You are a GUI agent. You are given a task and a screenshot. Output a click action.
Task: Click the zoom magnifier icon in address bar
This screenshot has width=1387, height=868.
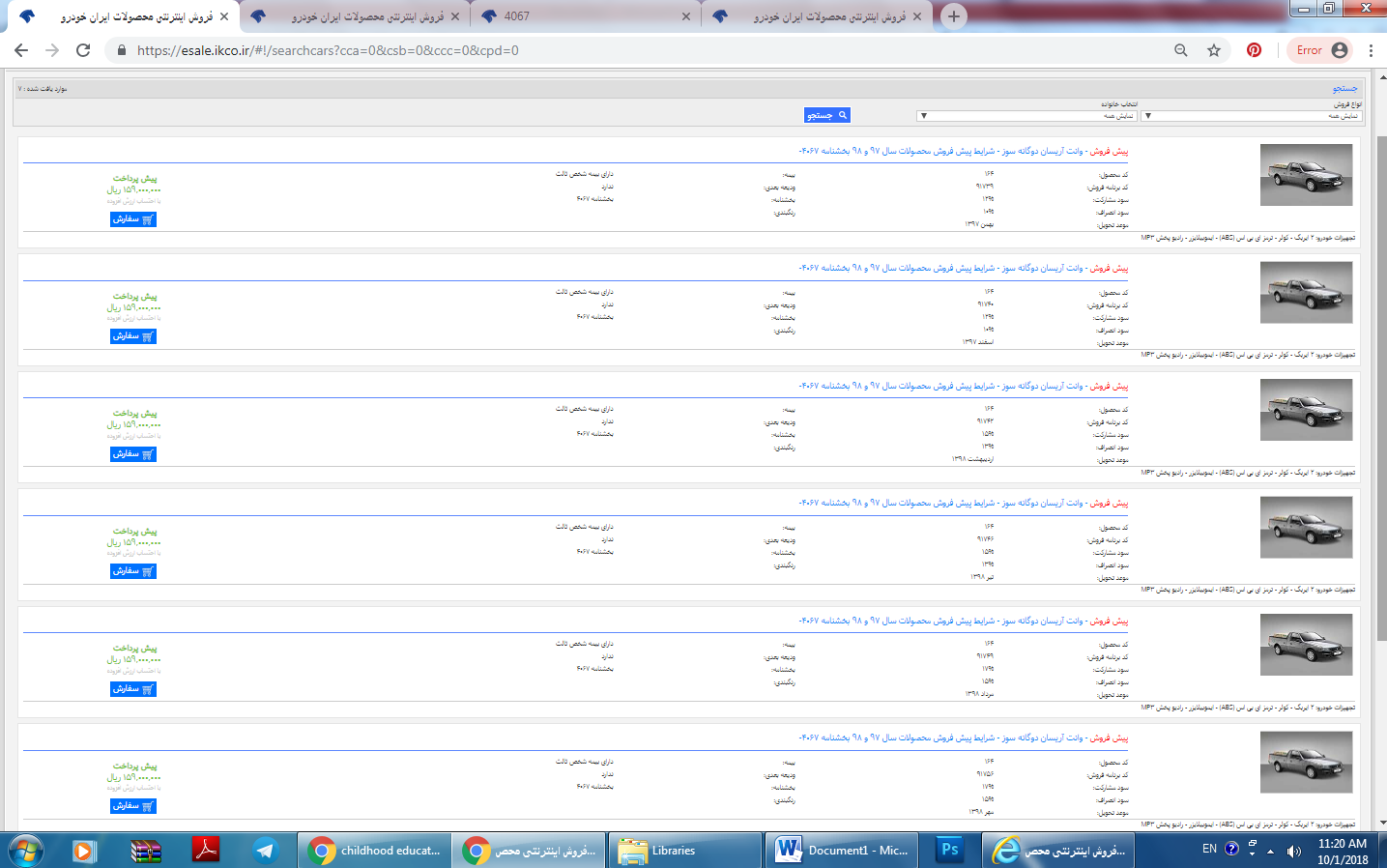coord(1180,50)
